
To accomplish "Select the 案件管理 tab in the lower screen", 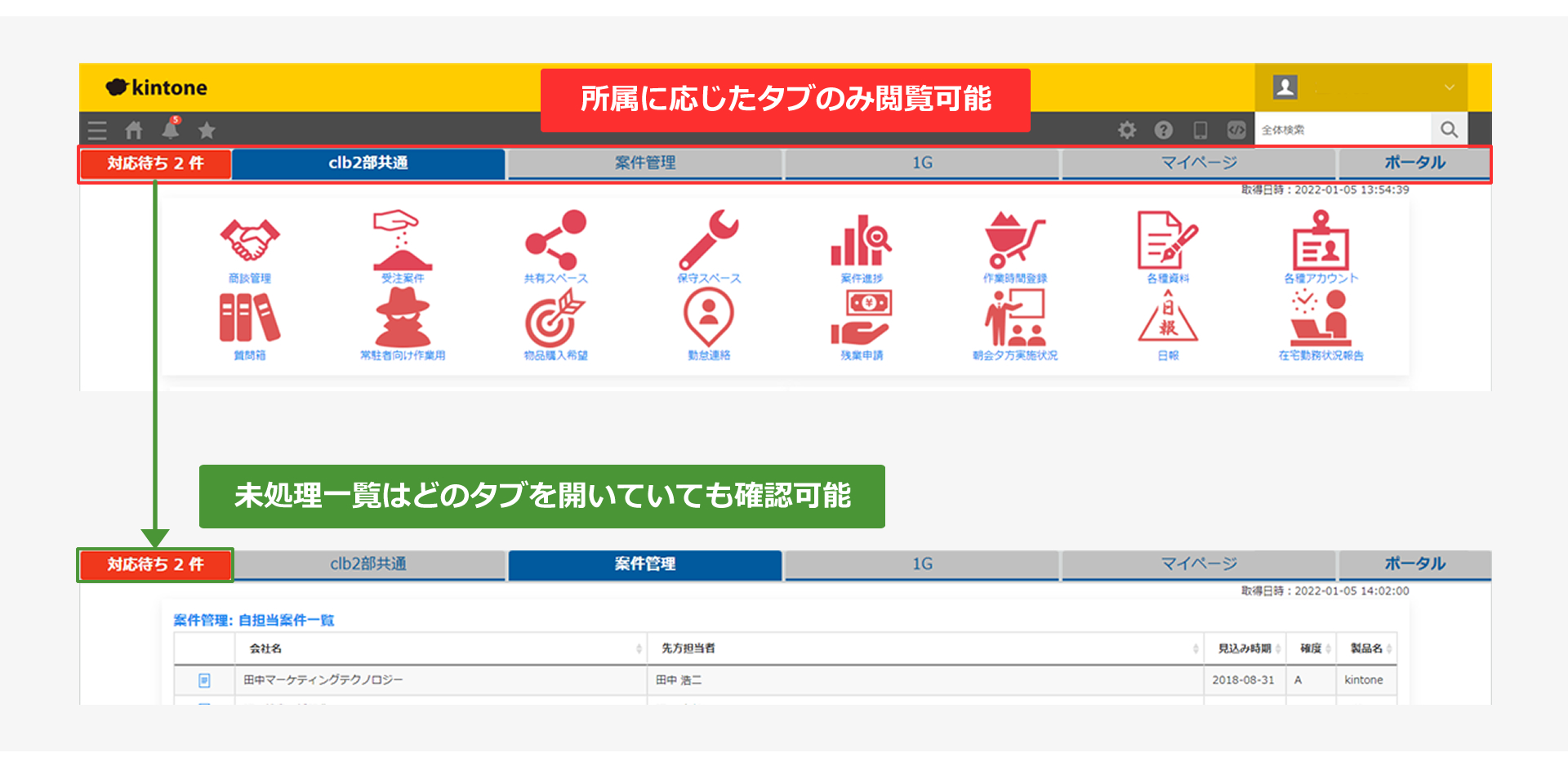I will (x=645, y=564).
